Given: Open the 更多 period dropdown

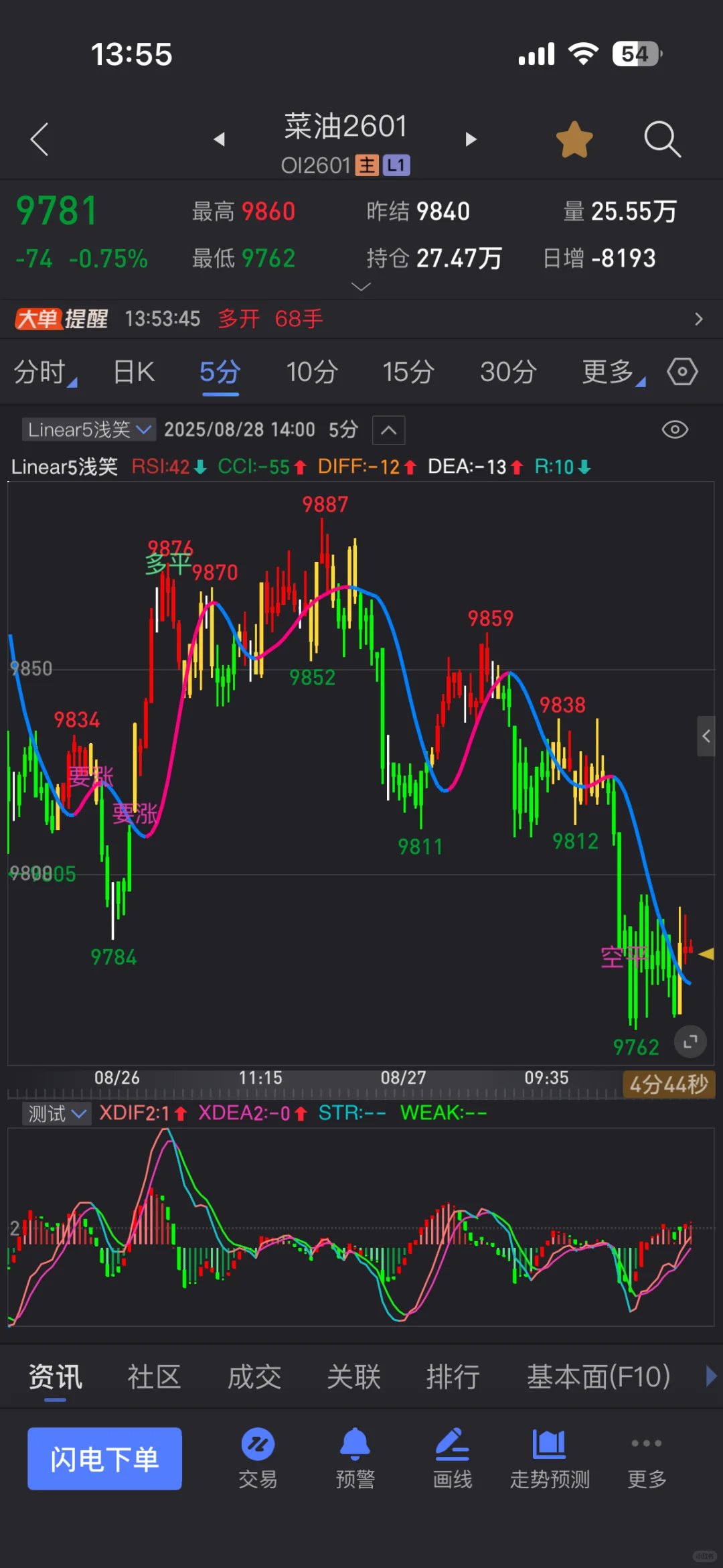Looking at the screenshot, I should pos(613,372).
